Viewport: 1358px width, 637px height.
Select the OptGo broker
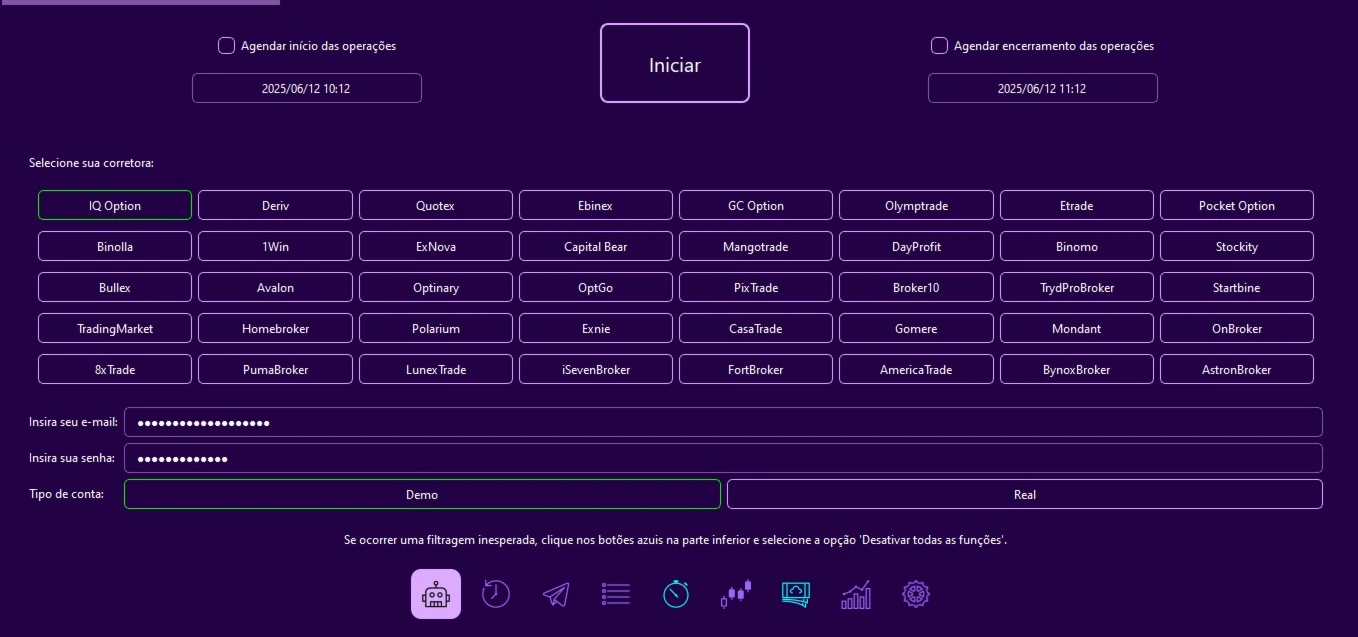click(596, 287)
